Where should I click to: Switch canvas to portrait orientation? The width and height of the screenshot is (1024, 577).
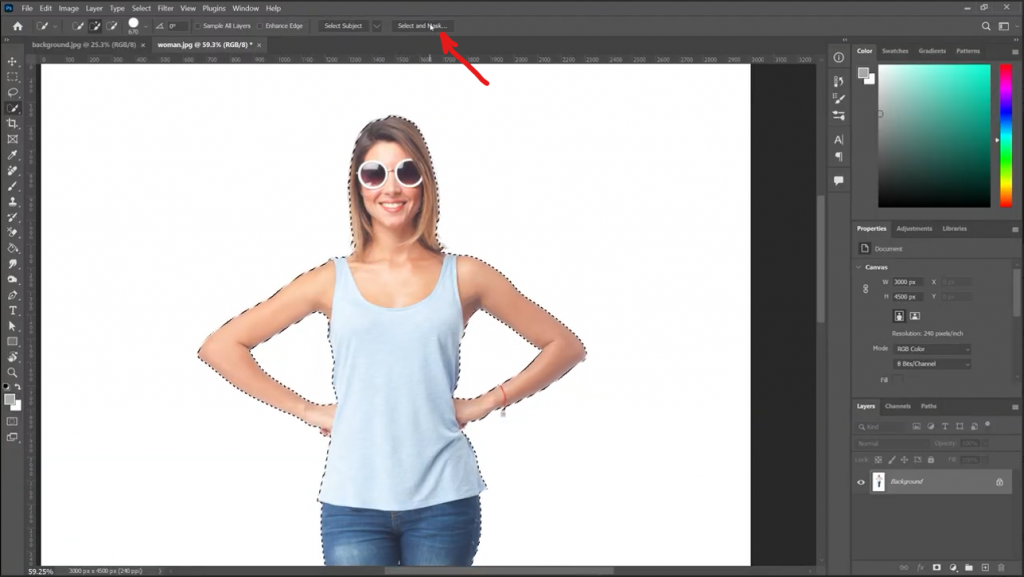coord(899,316)
